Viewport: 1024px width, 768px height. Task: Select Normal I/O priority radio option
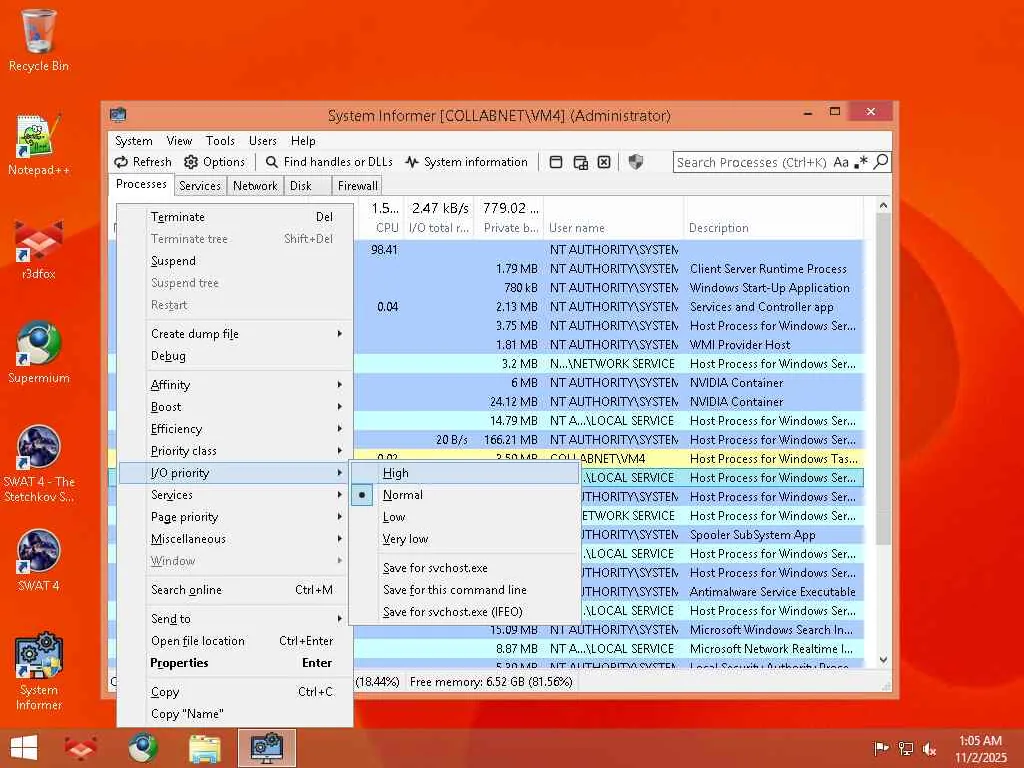[x=464, y=495]
